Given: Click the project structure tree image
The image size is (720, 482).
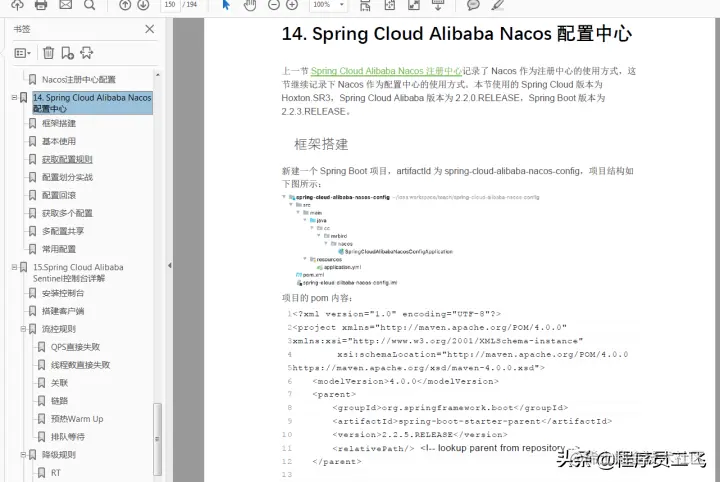Looking at the screenshot, I should [411, 241].
